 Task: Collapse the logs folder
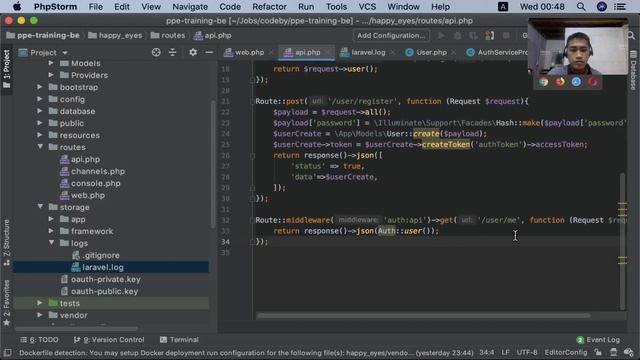coord(51,243)
